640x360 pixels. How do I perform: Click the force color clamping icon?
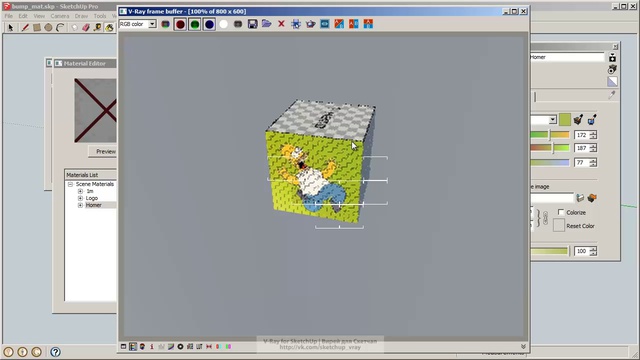[x=142, y=347]
